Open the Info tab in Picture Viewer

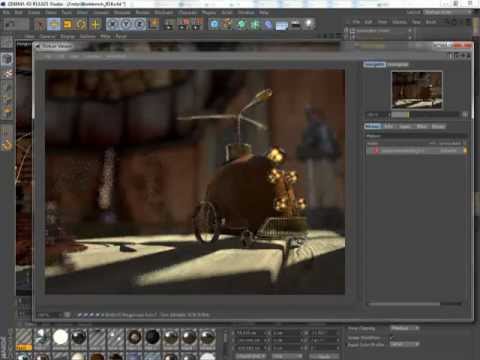tap(388, 126)
